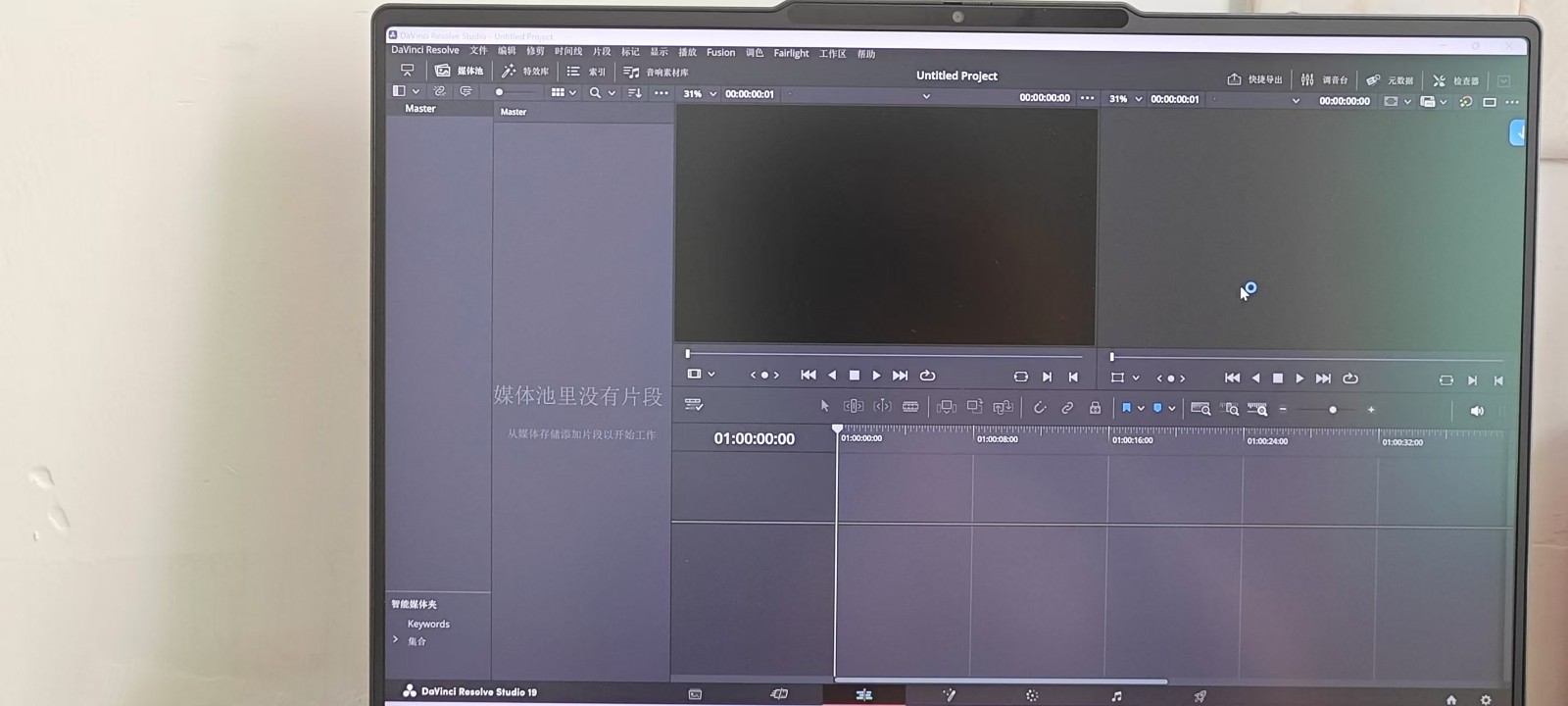Click the 01:00:00:00 timecode field
Image resolution: width=1568 pixels, height=706 pixels.
click(754, 439)
